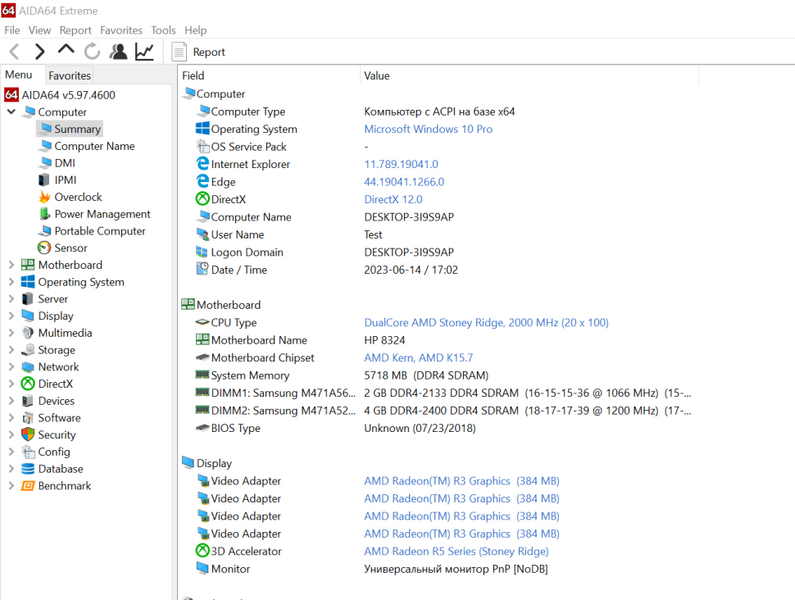This screenshot has width=795, height=600.
Task: Click the Multimedia speaker icon in sidebar
Action: click(28, 333)
